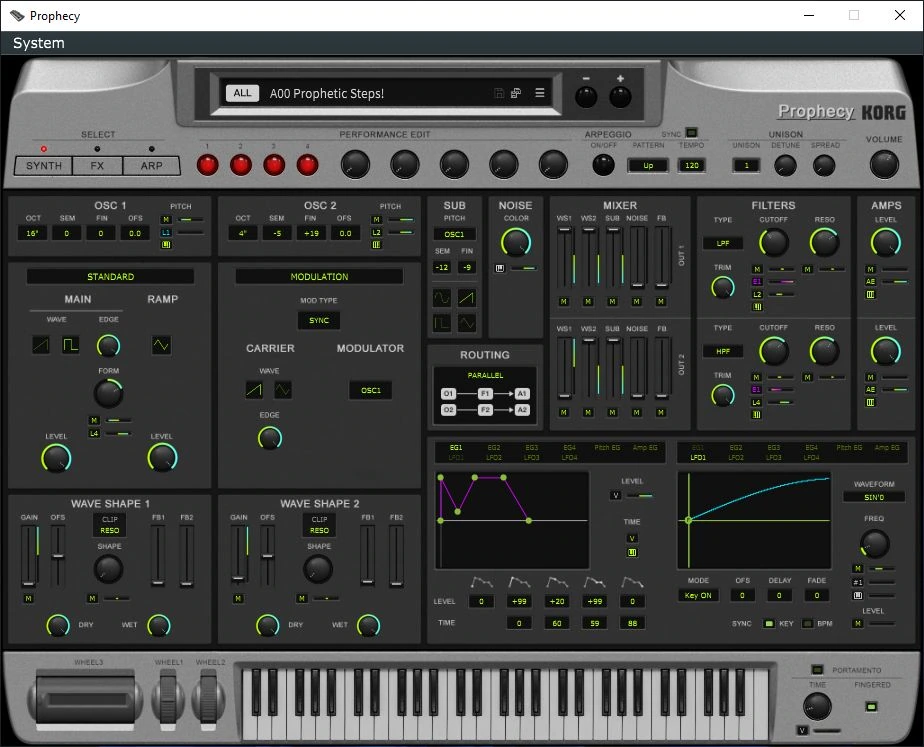Click mixer OUT 1 NOISE fader
Viewport: 924px width, 747px height.
point(637,256)
